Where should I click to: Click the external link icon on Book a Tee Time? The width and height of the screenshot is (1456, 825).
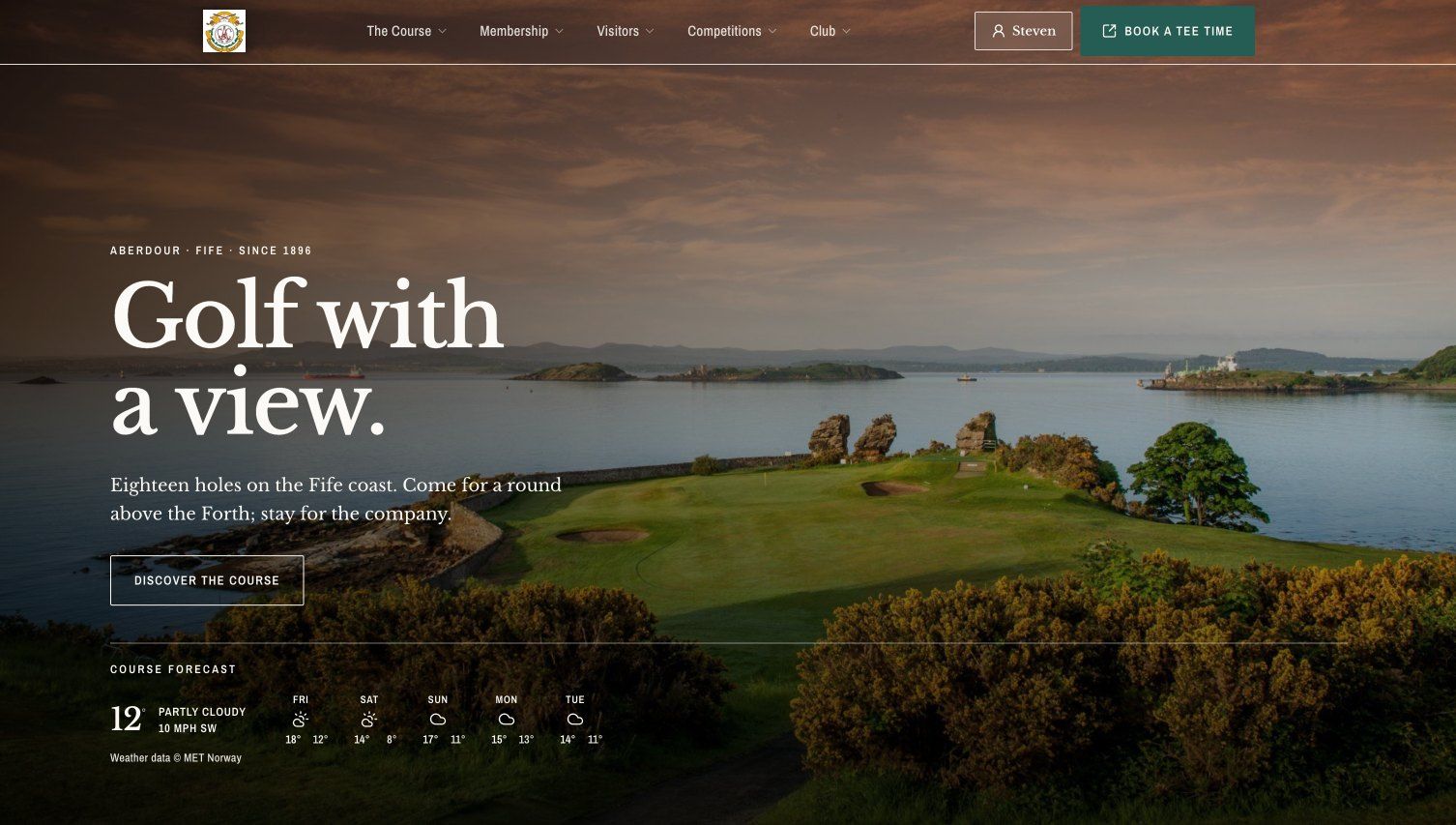(x=1109, y=31)
